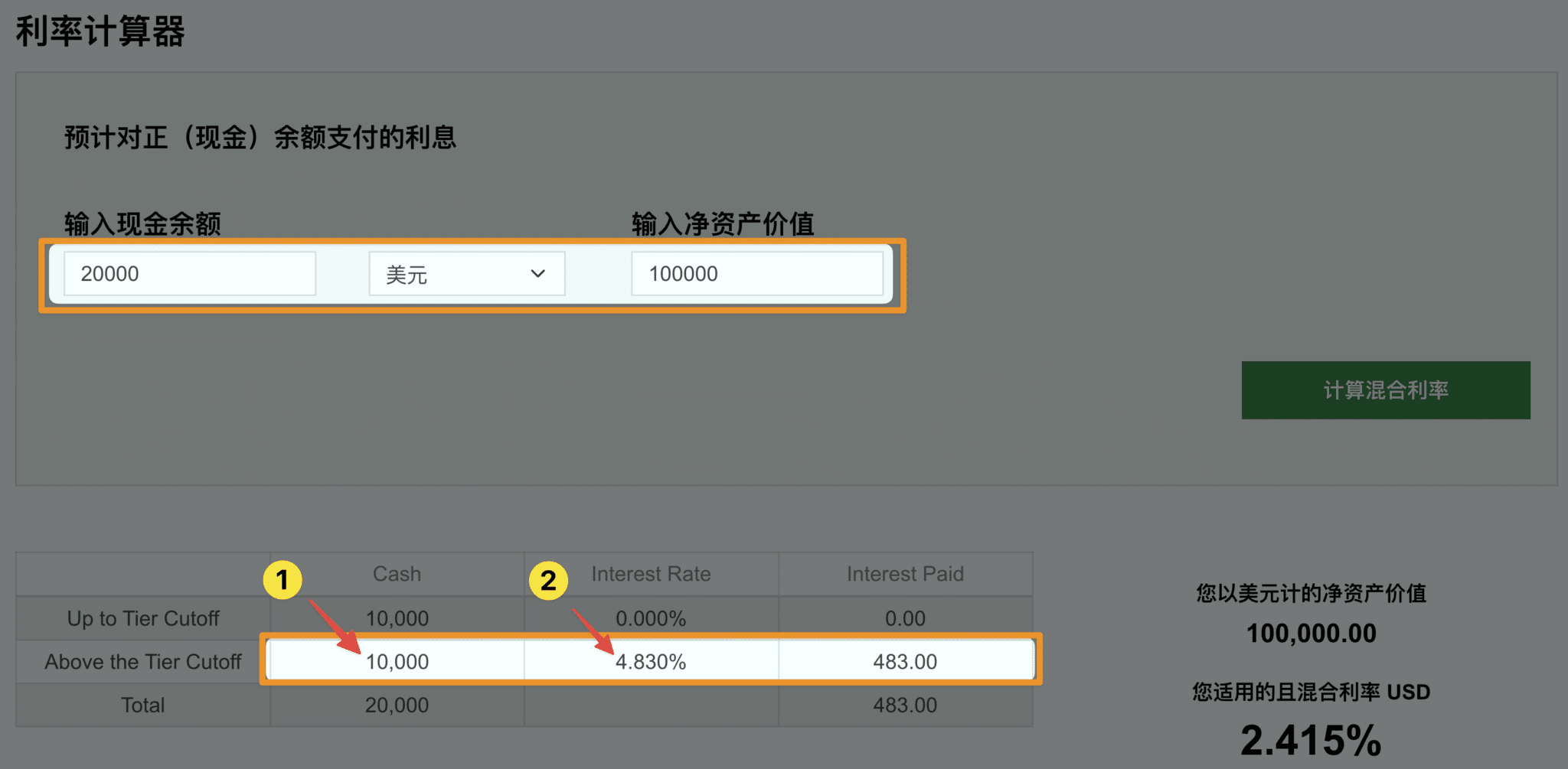Viewport: 1568px width, 769px height.
Task: Select the Interest Rate column header
Action: coord(651,574)
